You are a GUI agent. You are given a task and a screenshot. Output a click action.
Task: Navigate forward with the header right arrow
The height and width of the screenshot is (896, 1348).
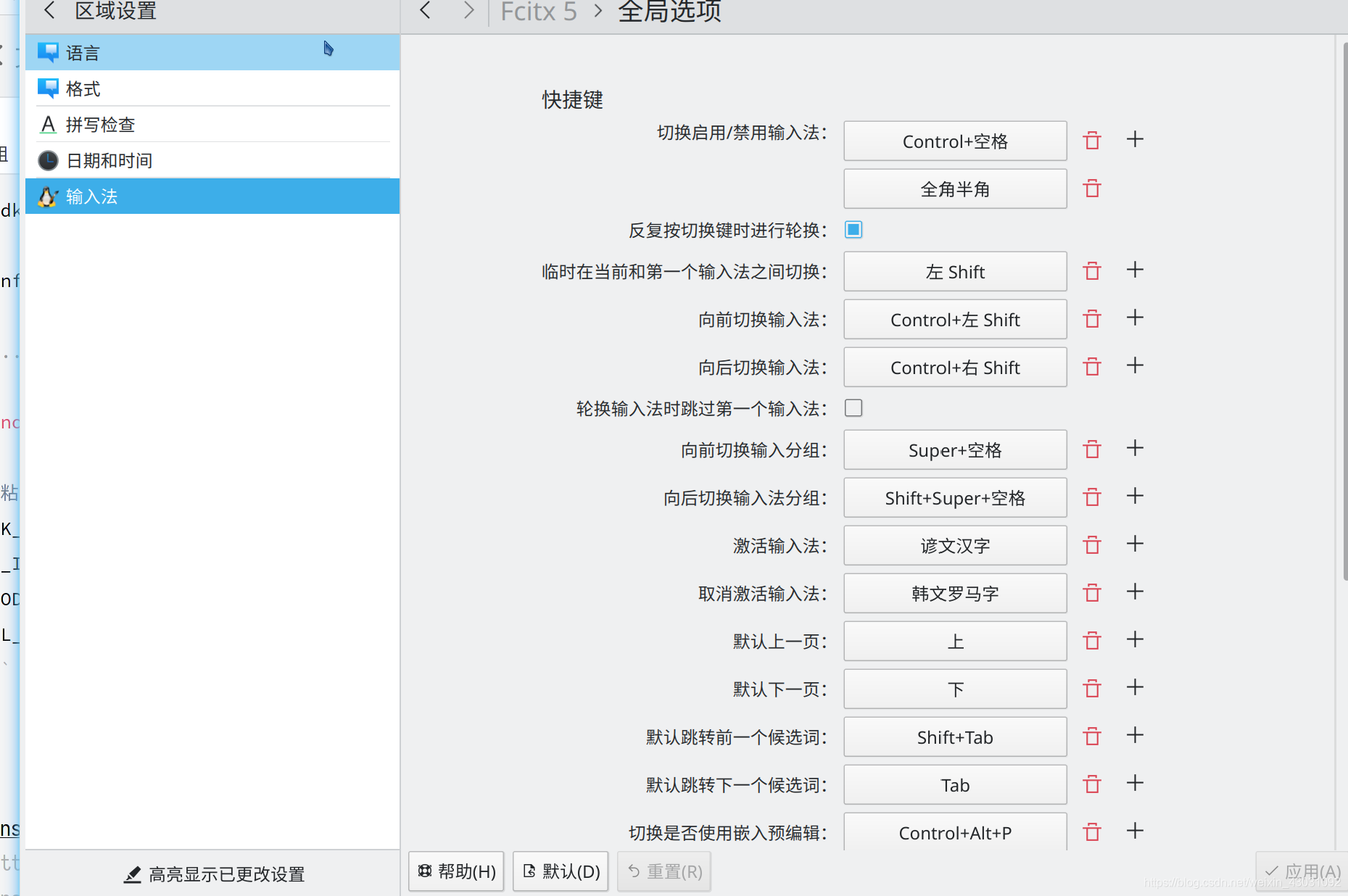coord(468,11)
